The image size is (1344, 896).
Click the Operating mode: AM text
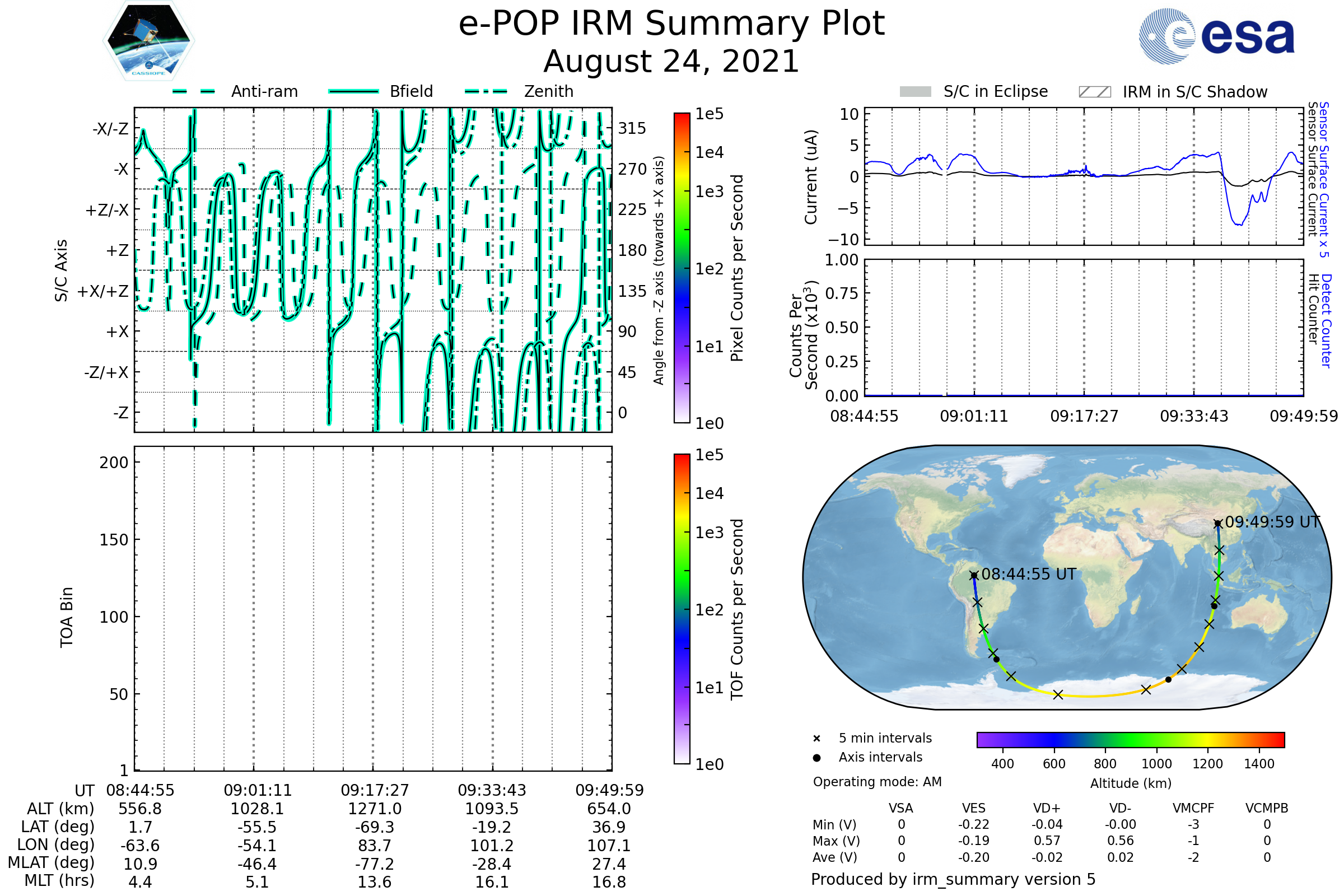(877, 782)
